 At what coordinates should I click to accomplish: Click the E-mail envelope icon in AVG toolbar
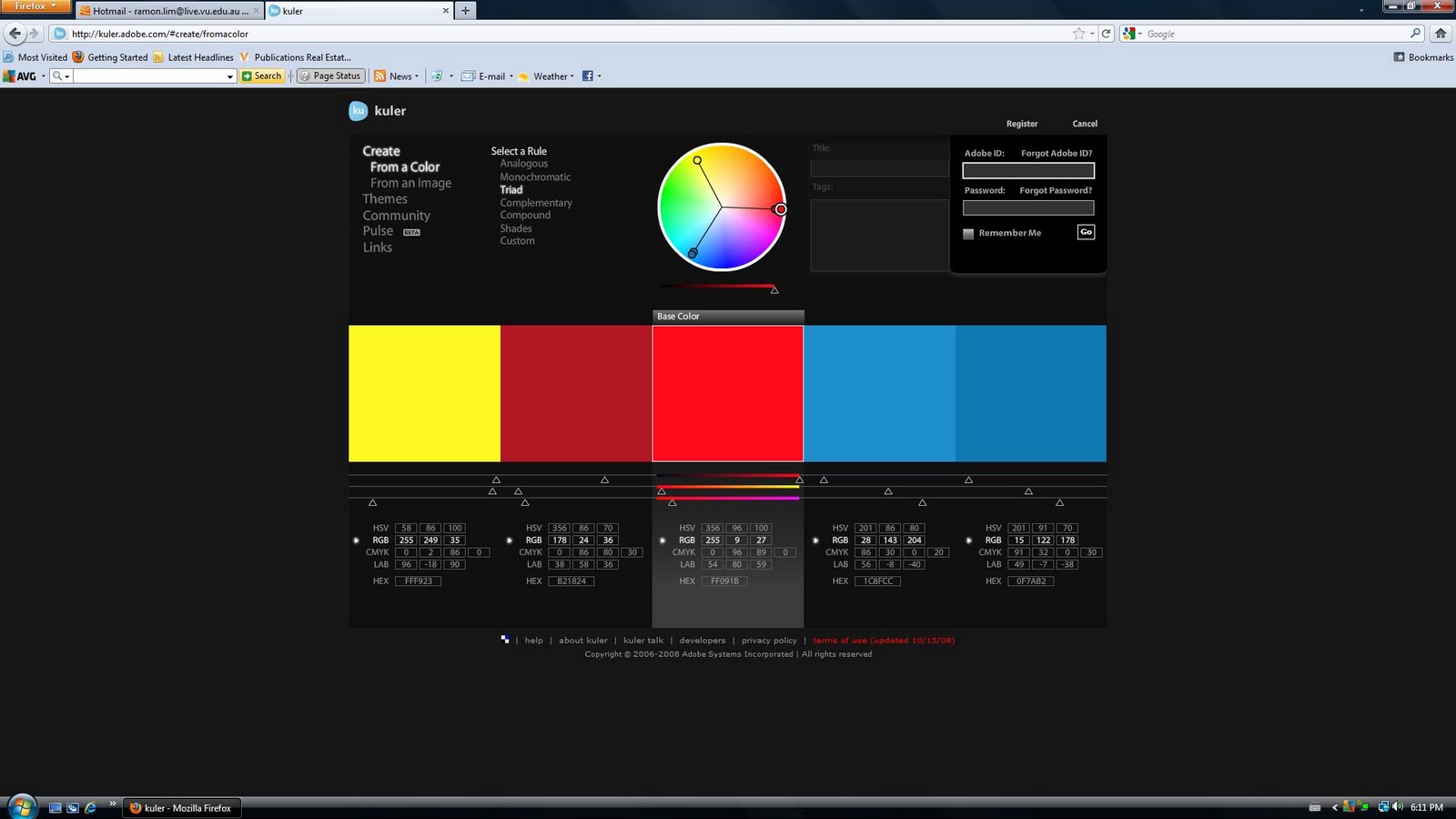pos(468,76)
